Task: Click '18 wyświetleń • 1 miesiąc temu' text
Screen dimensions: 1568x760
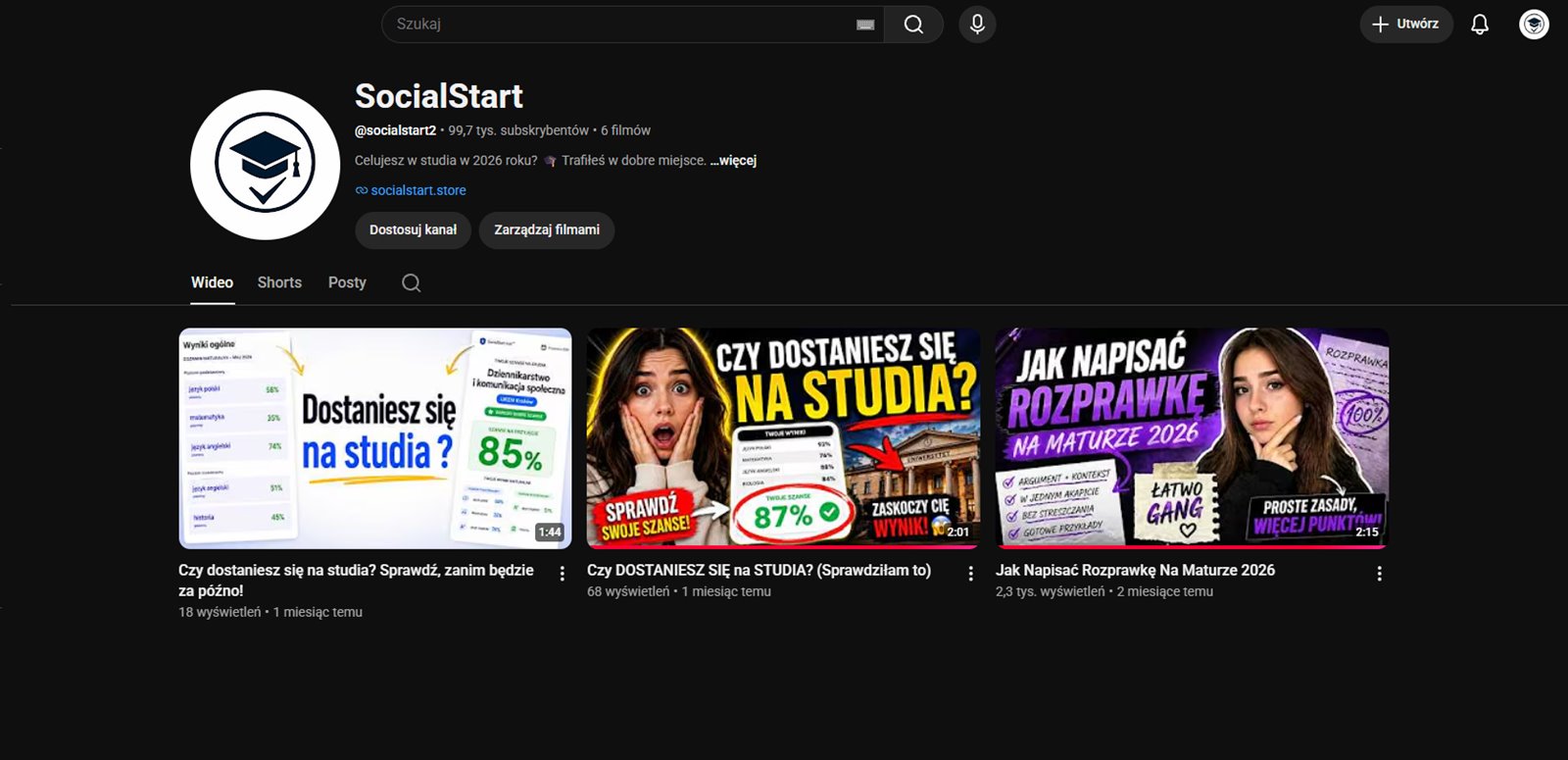Action: pyautogui.click(x=270, y=612)
